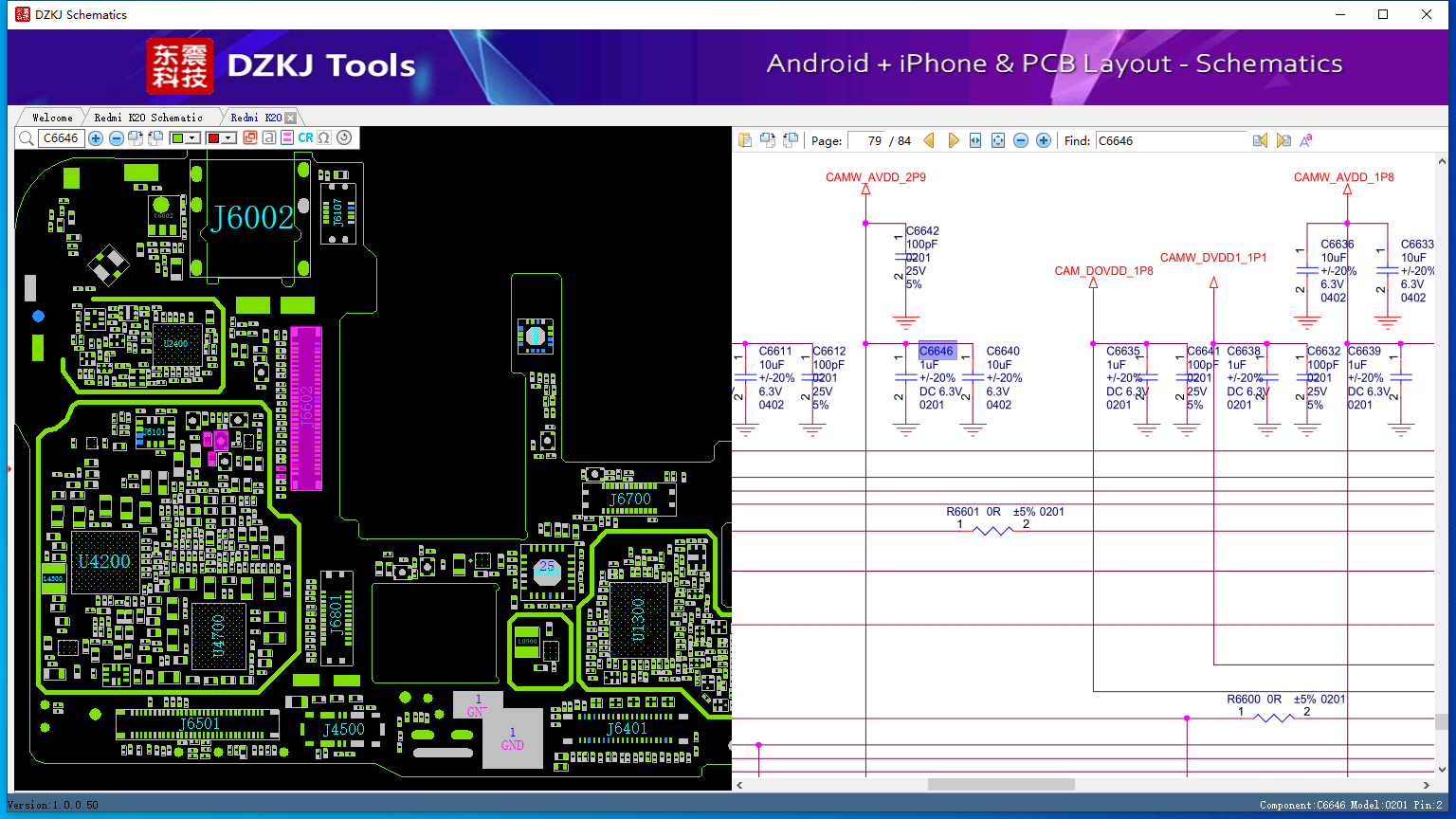Select the U4700 chip on the PCB

coord(219,635)
